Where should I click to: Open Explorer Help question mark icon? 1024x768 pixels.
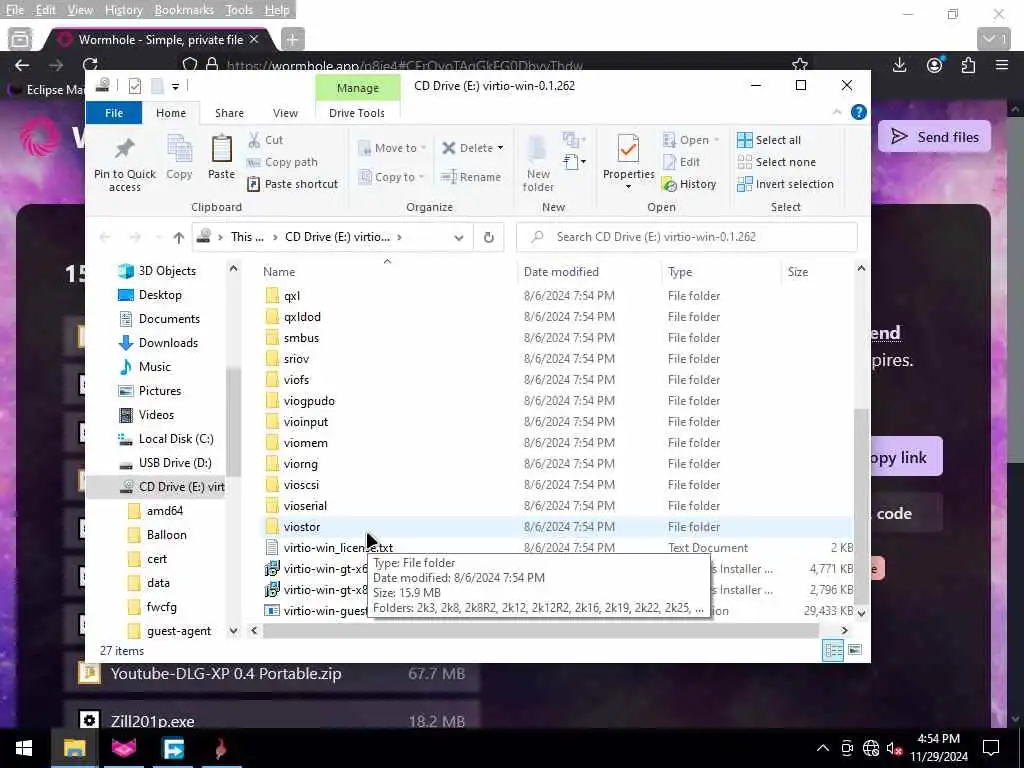(x=858, y=112)
